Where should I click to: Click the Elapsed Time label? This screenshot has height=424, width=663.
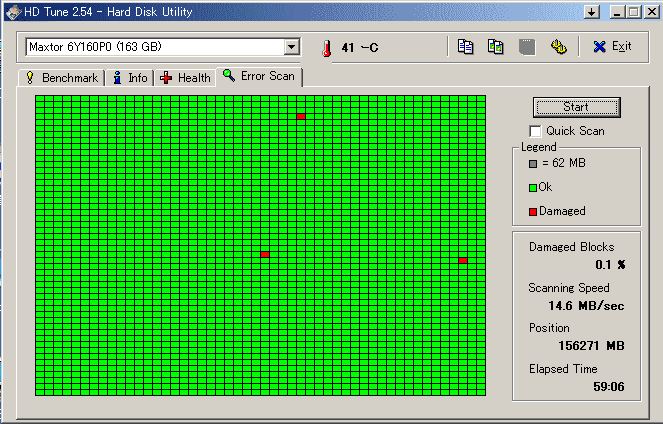tap(563, 369)
